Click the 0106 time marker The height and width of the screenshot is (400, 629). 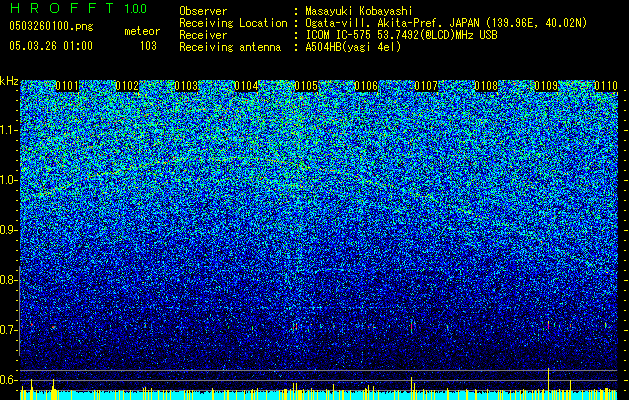click(366, 86)
